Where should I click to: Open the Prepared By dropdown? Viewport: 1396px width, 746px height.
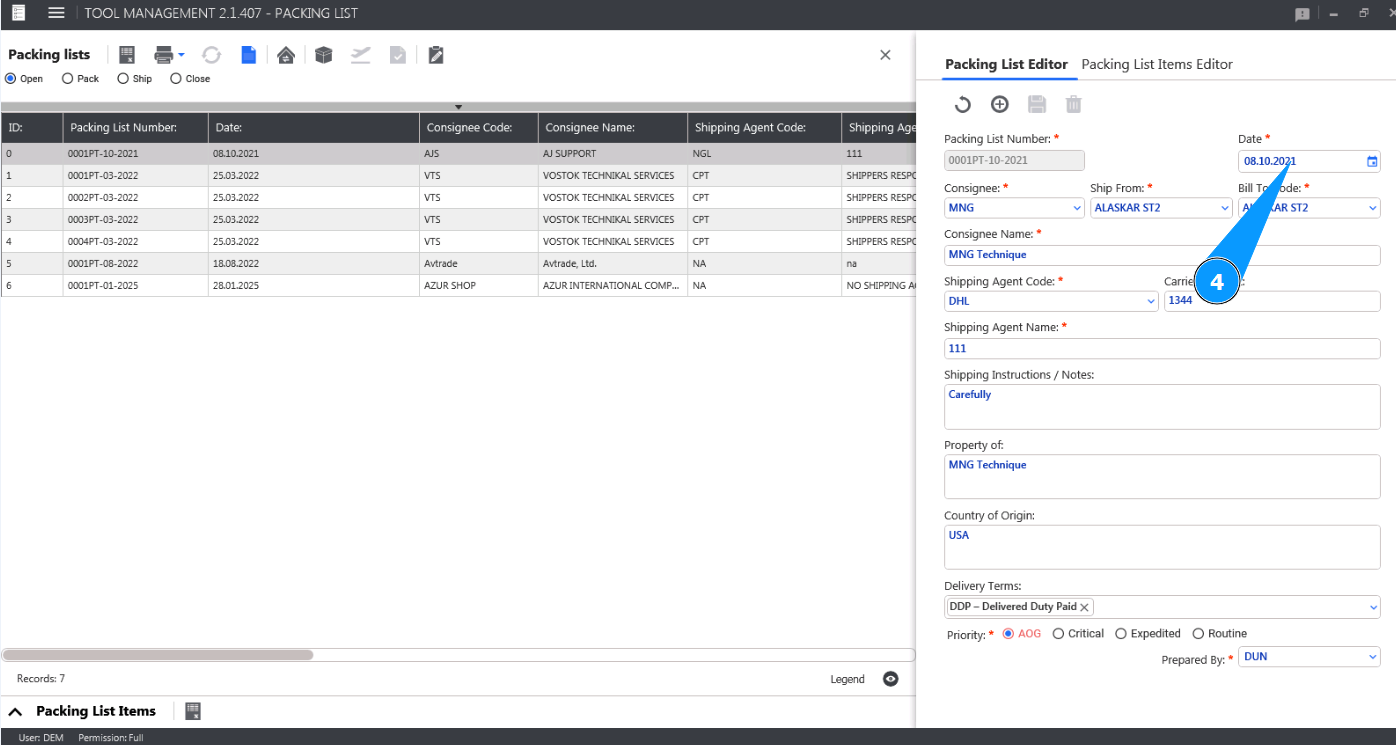point(1372,657)
